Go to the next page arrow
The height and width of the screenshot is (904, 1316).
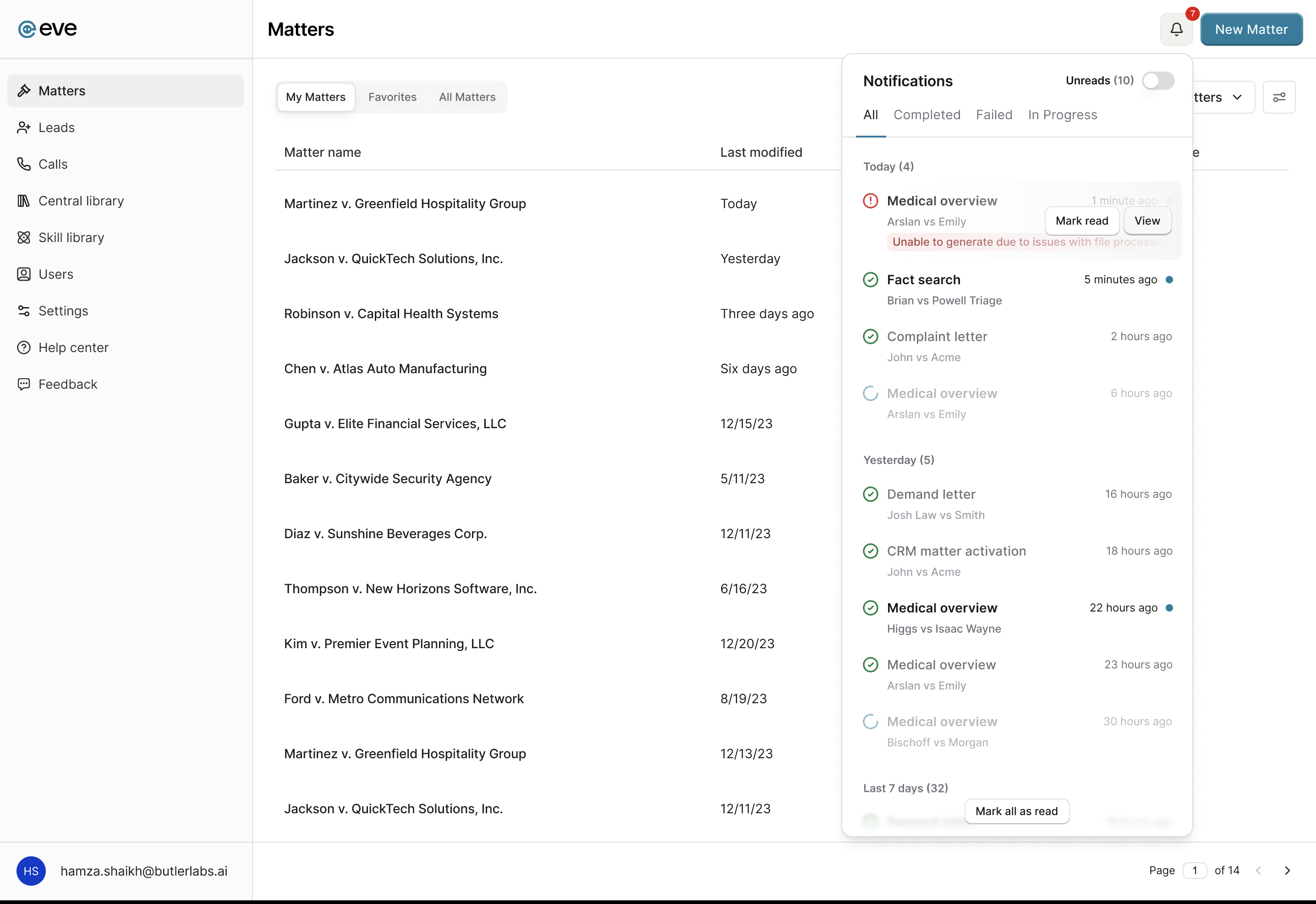click(x=1287, y=871)
